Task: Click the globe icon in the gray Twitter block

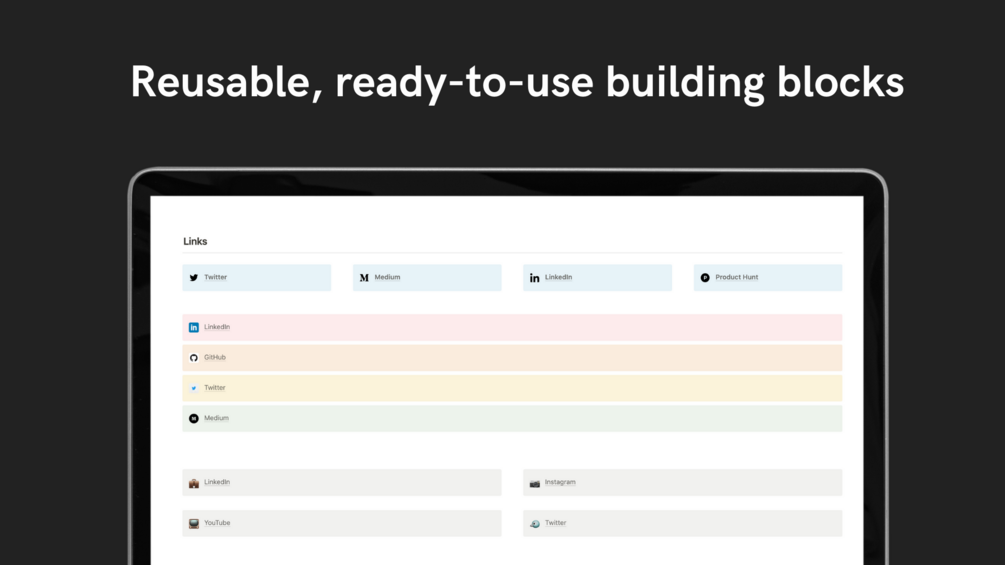Action: click(535, 524)
